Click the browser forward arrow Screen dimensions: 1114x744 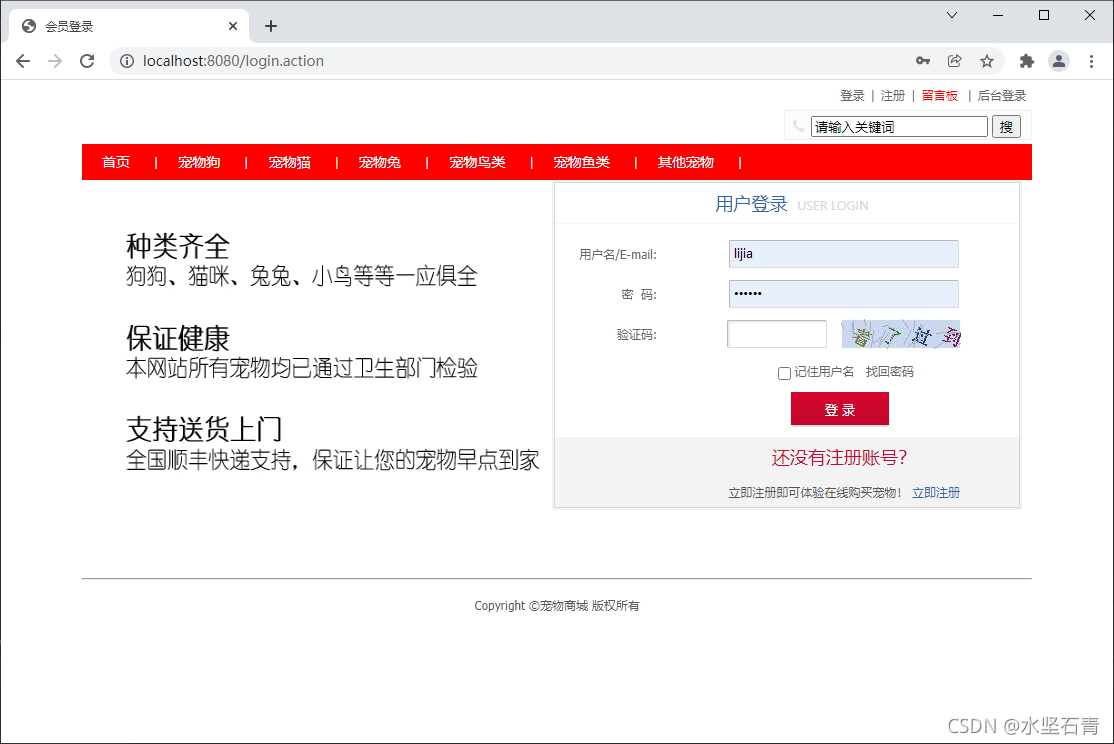pyautogui.click(x=55, y=61)
